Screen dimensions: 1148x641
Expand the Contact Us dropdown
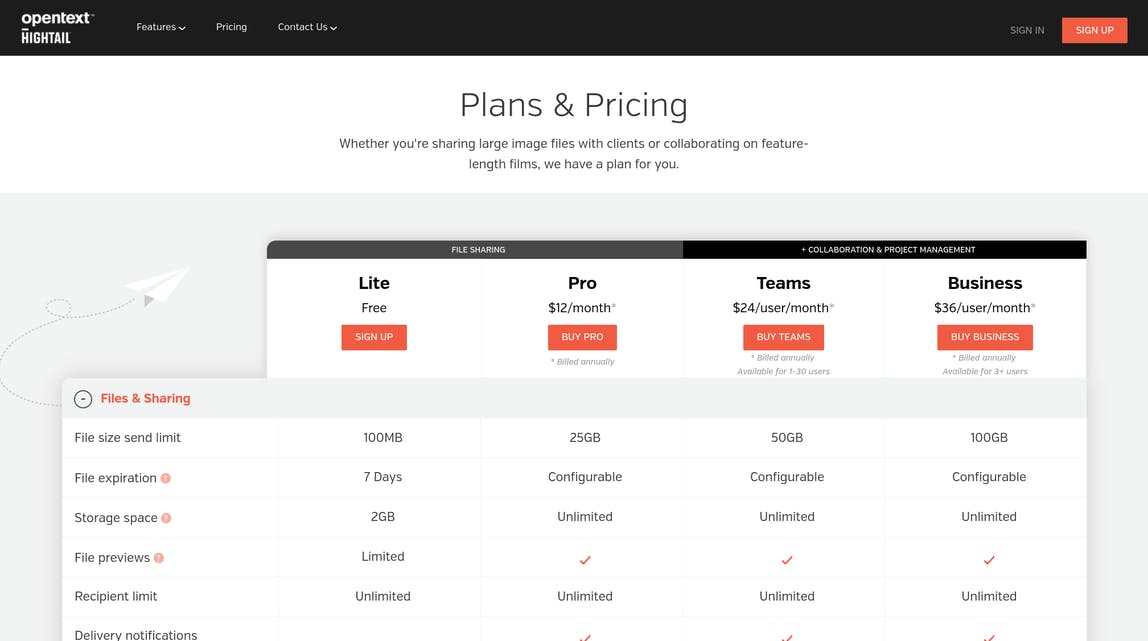click(307, 27)
